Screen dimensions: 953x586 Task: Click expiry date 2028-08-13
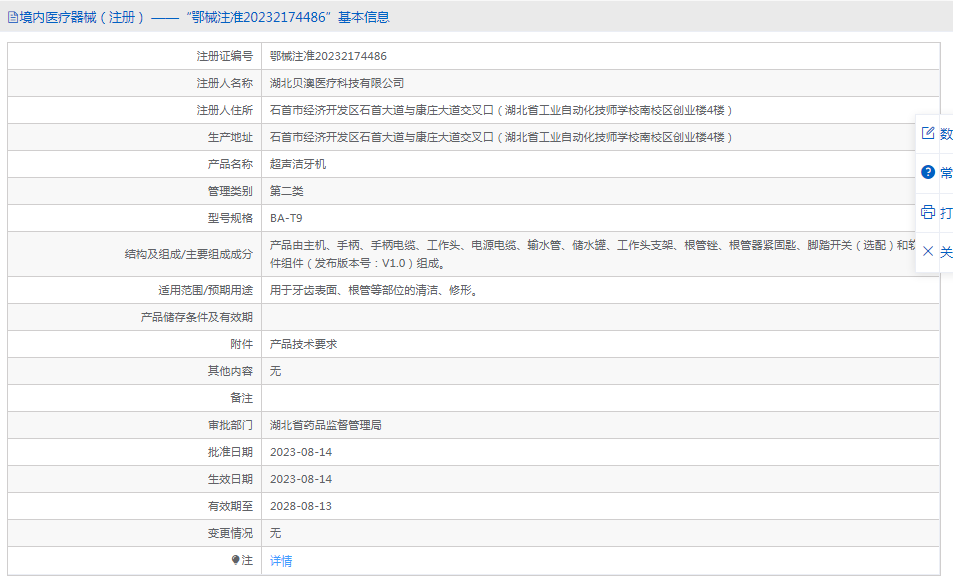tap(301, 506)
